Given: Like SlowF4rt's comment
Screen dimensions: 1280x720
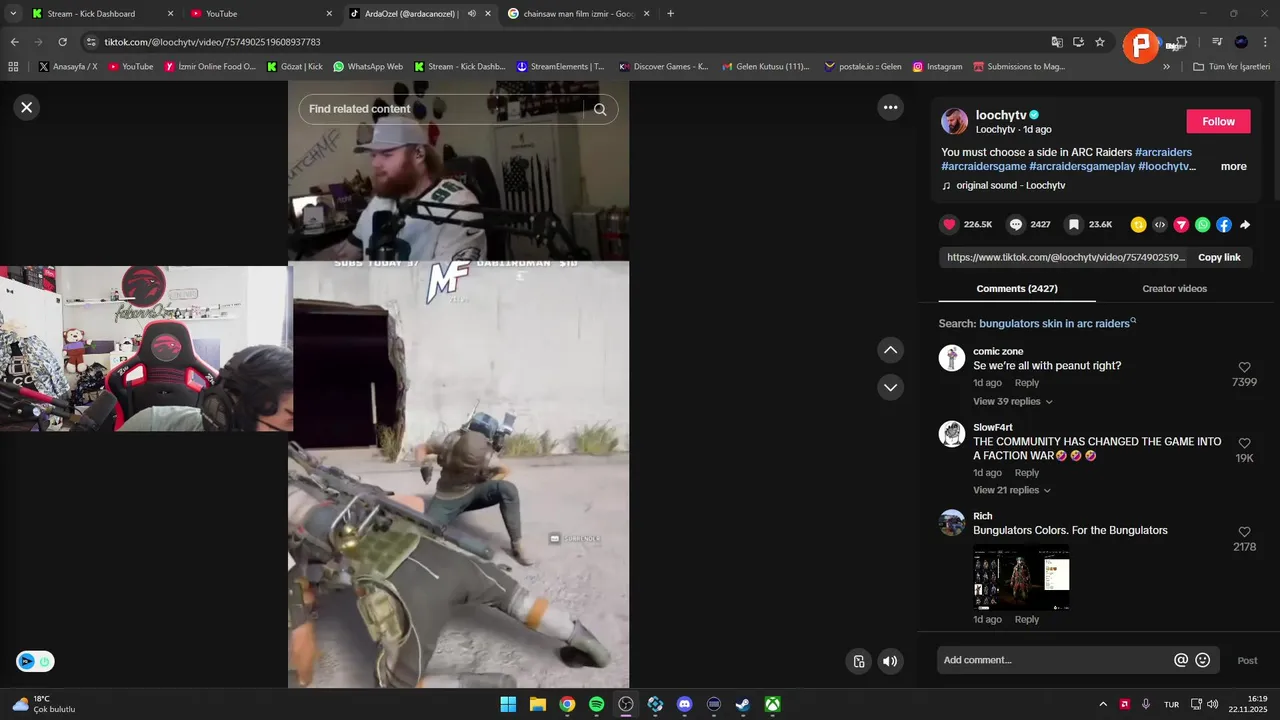Looking at the screenshot, I should (1244, 443).
